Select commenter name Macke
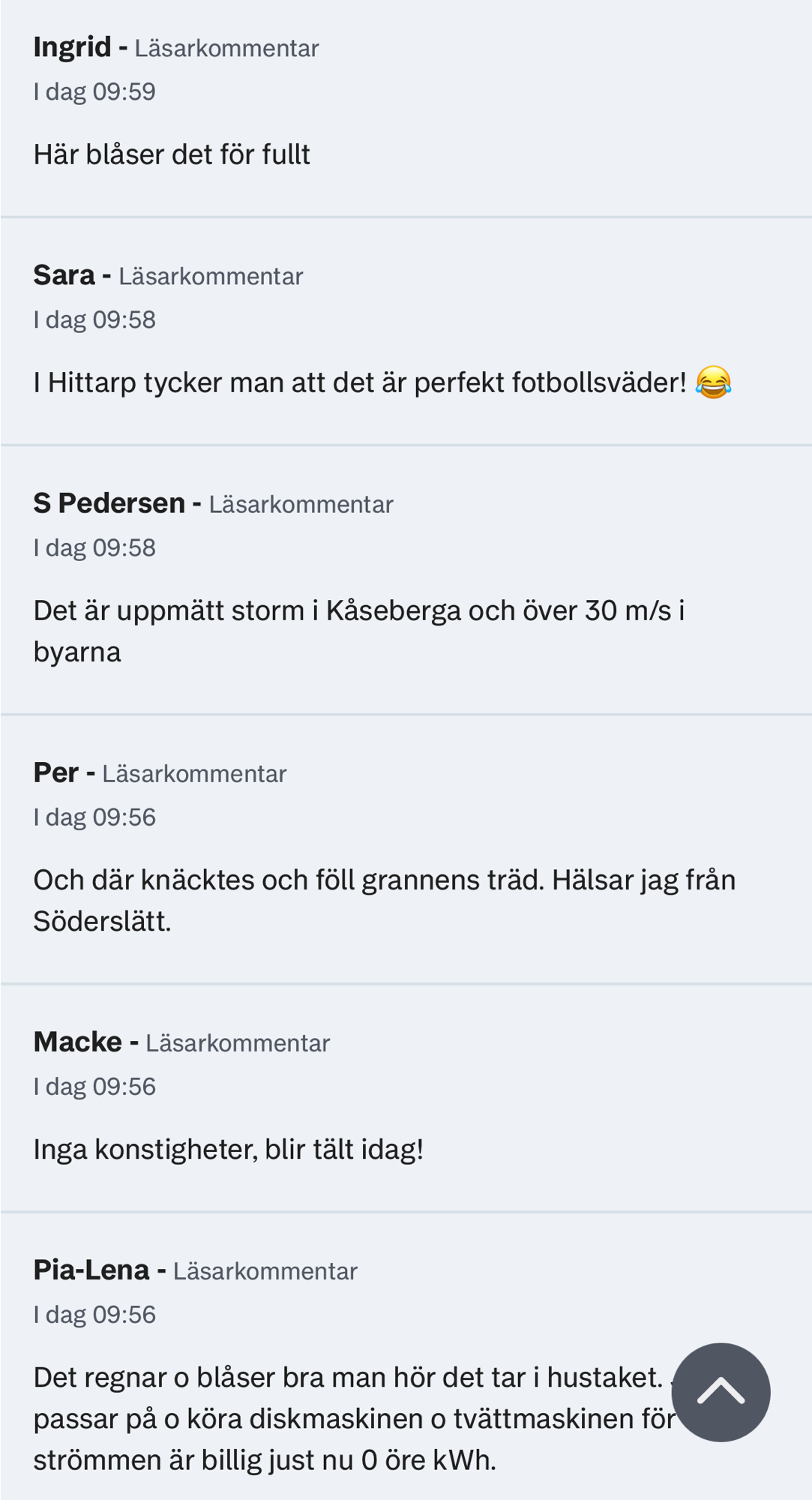Screen dimensions: 812x1500 (x=77, y=1042)
